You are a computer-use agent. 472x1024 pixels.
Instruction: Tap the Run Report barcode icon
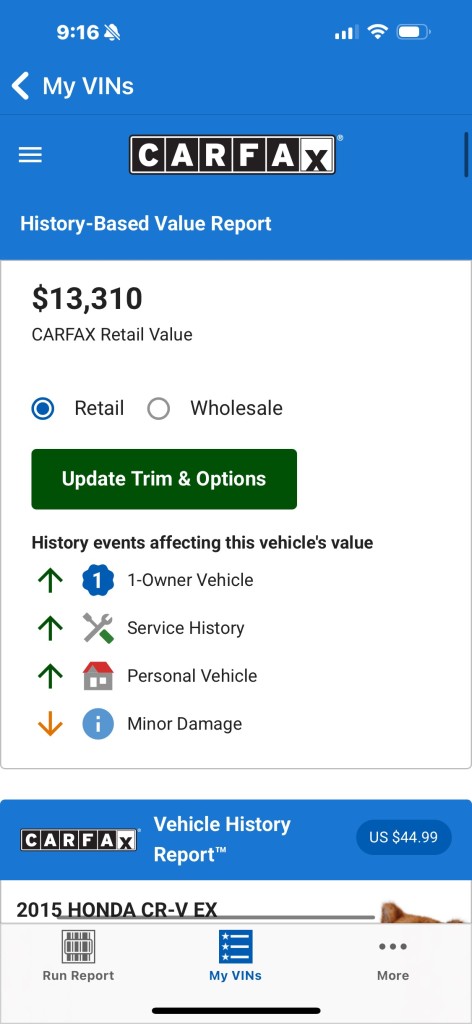pyautogui.click(x=78, y=946)
